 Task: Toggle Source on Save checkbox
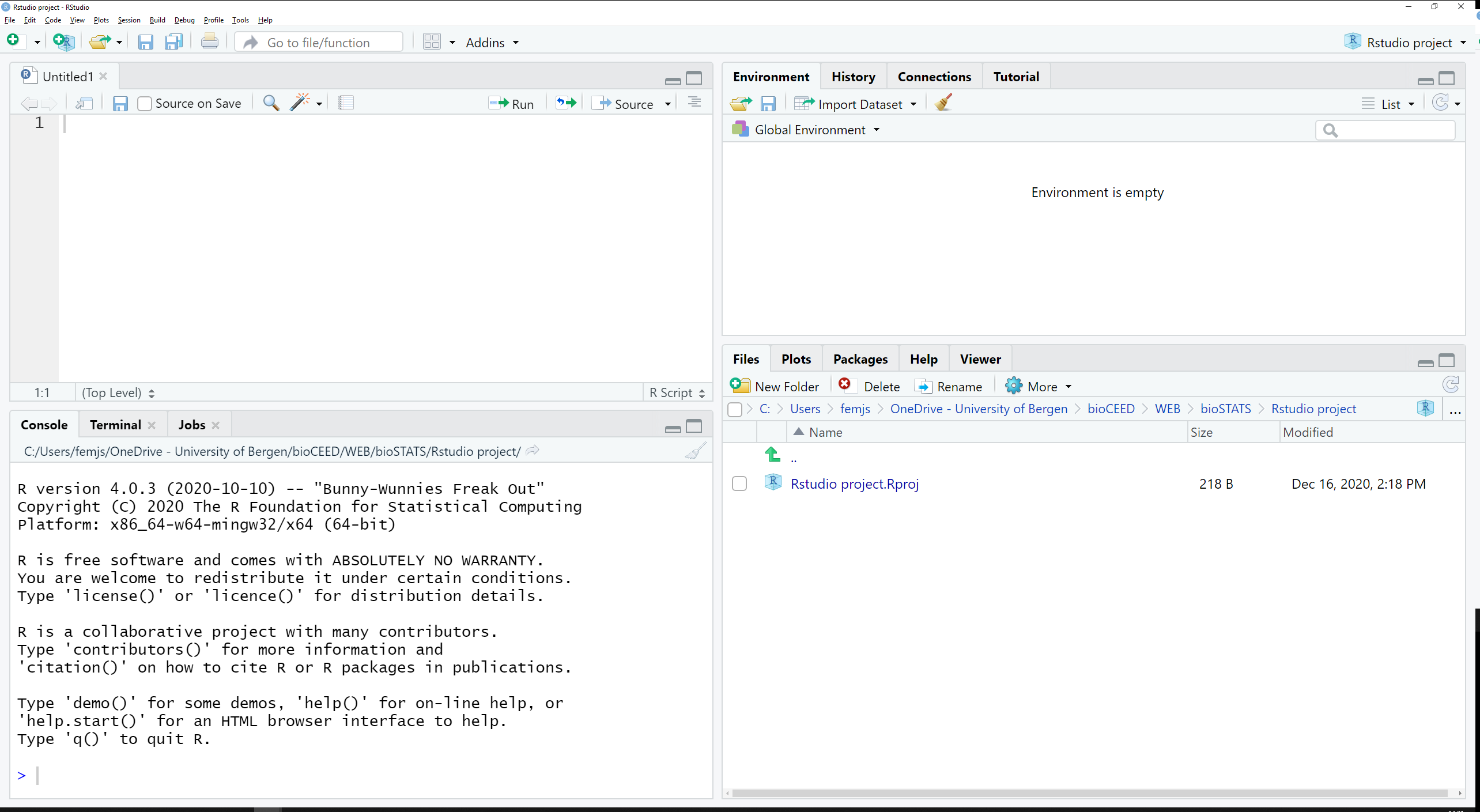tap(145, 103)
